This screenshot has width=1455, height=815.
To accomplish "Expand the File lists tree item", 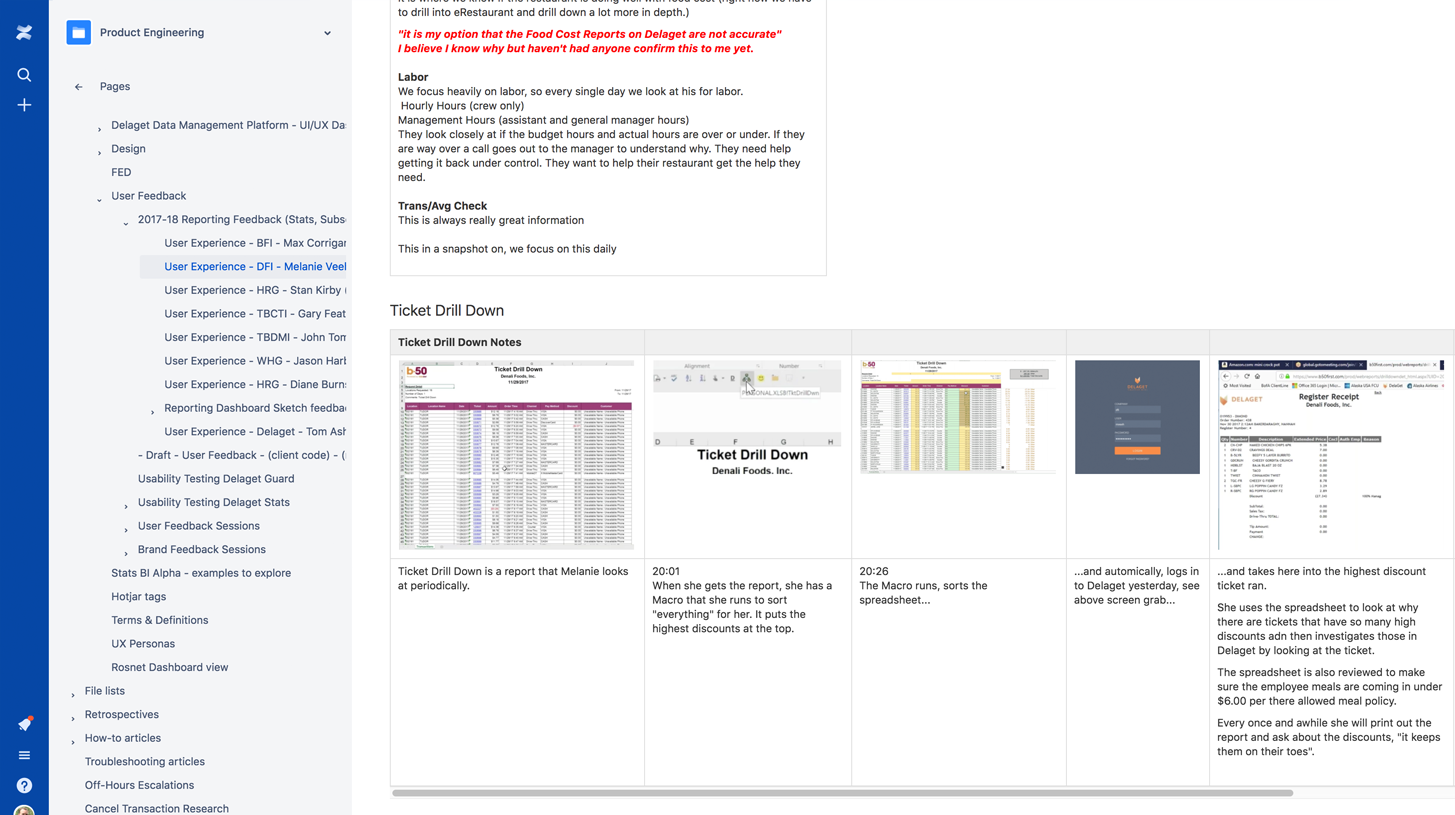I will 73,693.
